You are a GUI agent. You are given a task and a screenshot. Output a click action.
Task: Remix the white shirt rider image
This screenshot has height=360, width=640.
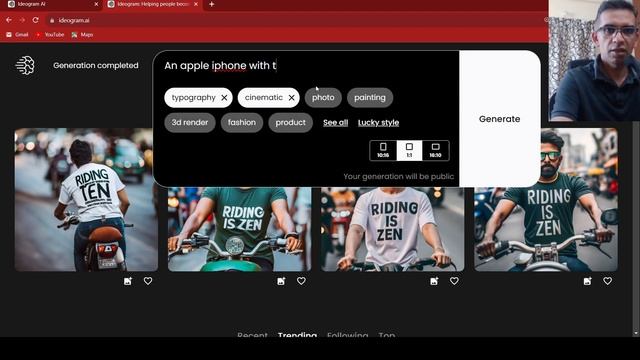[x=434, y=281]
